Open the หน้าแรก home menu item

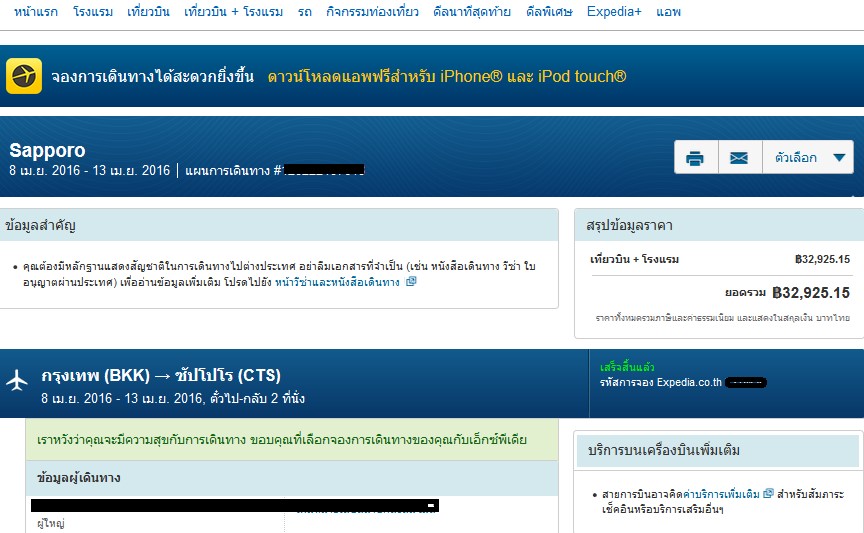pyautogui.click(x=36, y=12)
